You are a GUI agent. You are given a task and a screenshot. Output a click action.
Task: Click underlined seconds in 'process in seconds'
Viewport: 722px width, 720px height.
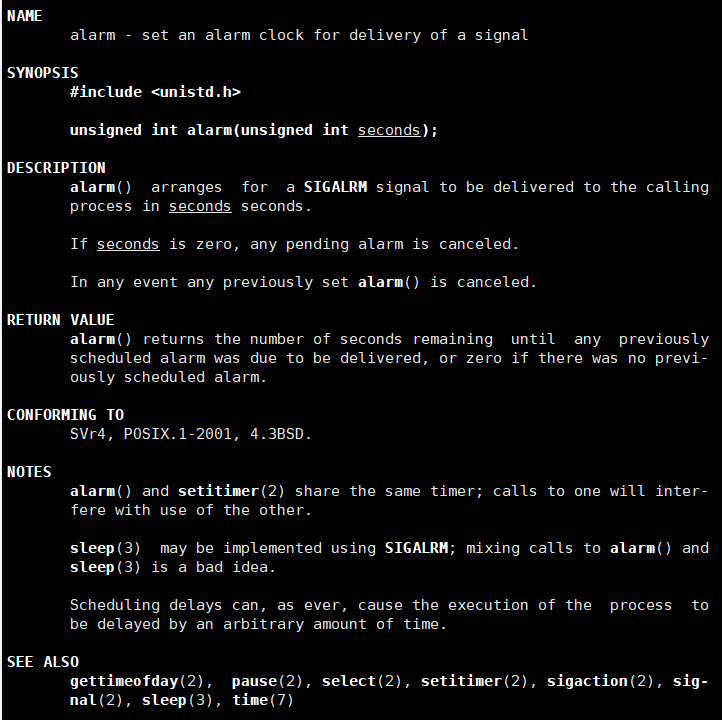200,206
